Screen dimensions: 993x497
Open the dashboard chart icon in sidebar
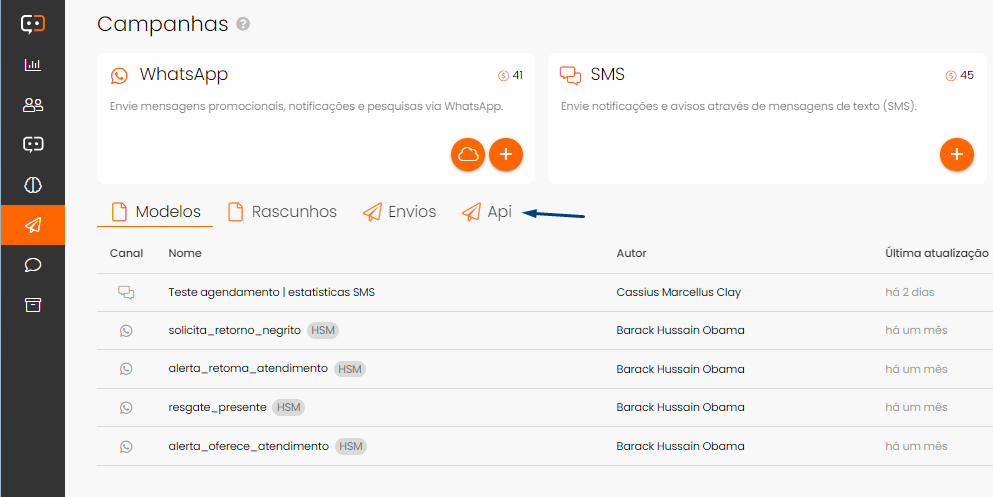(x=33, y=65)
